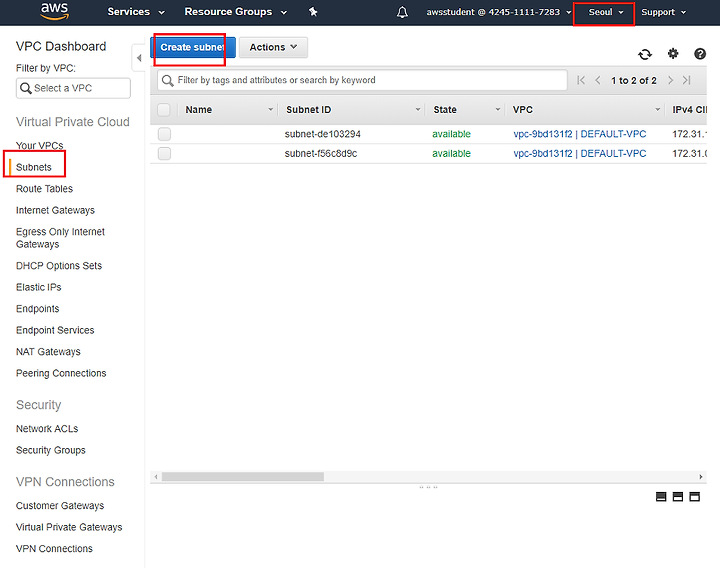The height and width of the screenshot is (568, 720).
Task: Click the AWS logo home icon
Action: coord(55,11)
